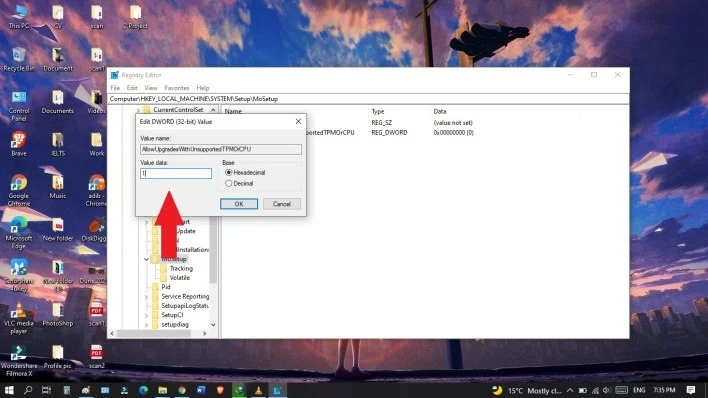Open Task View from the taskbar

pyautogui.click(x=47, y=390)
